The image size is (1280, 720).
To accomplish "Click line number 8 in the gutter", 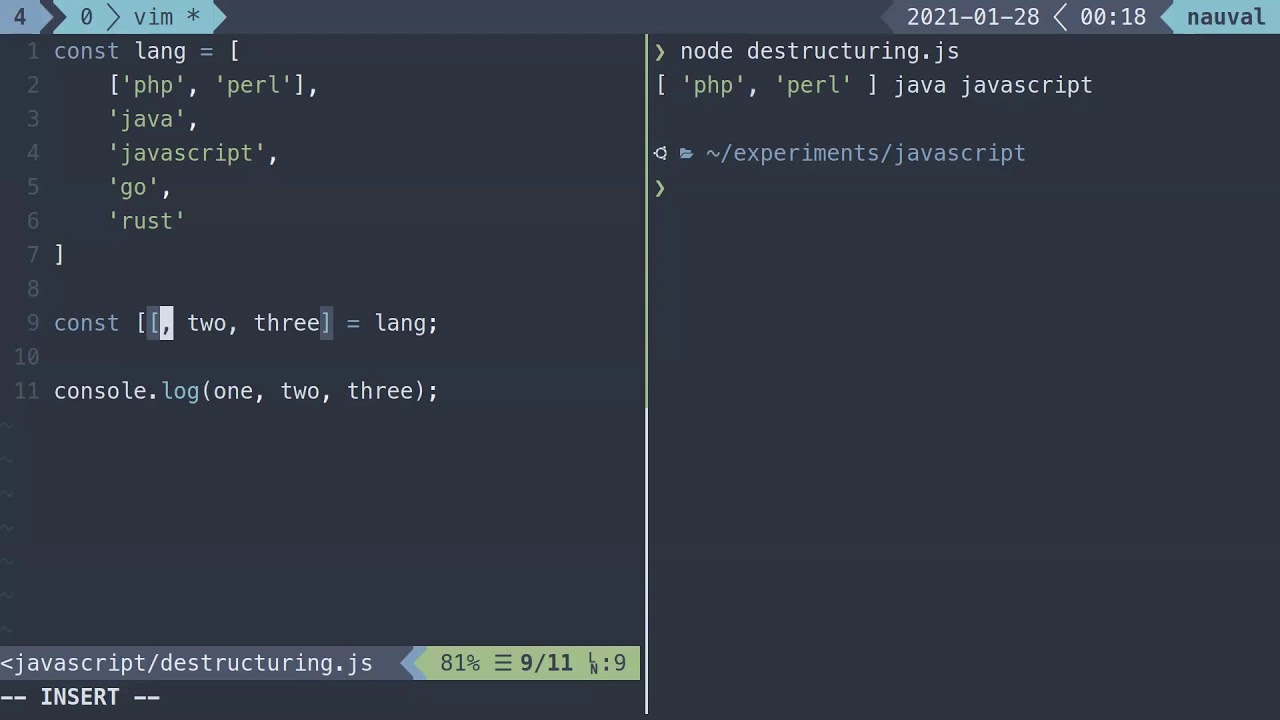I will pos(33,289).
